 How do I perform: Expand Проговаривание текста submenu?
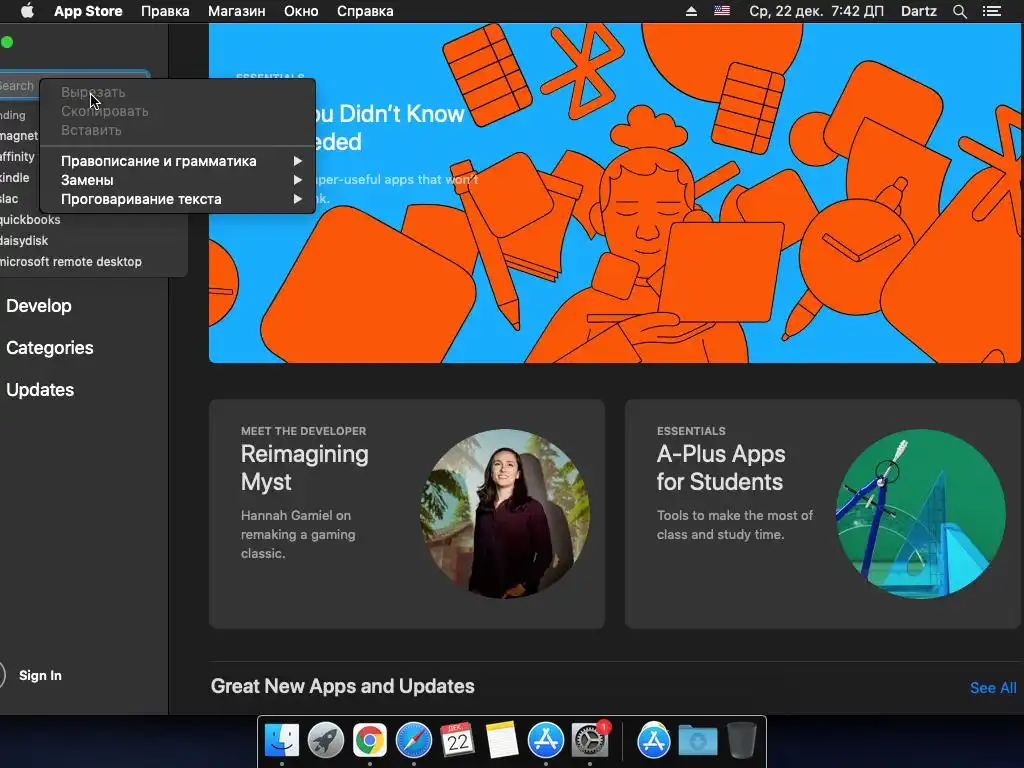tap(177, 199)
